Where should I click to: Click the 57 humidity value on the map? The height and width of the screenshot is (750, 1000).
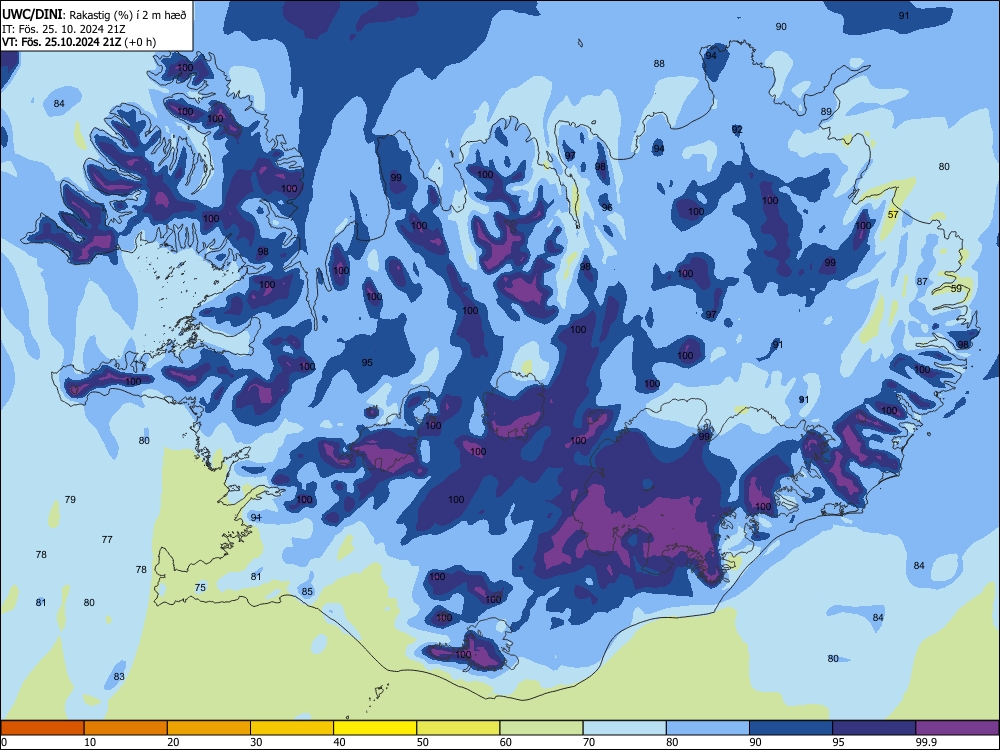click(893, 214)
